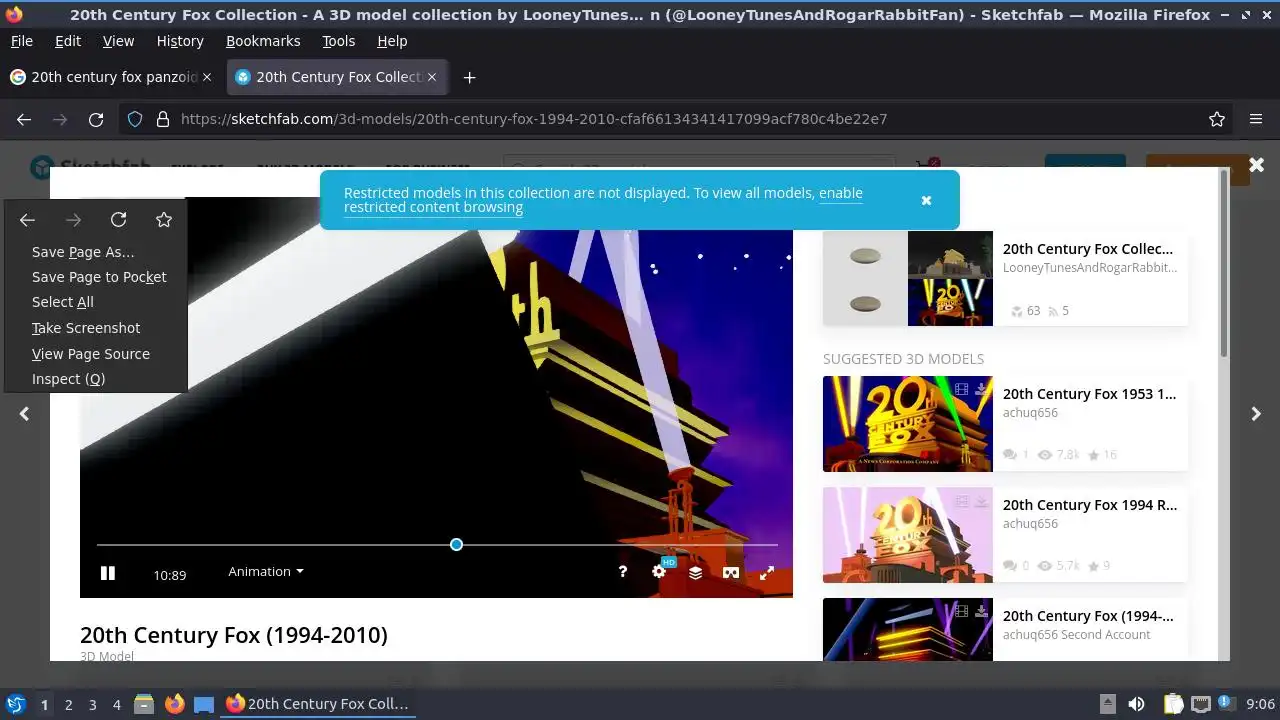1280x720 pixels.
Task: Click LooneyTunesAndRogarRabbit... author name
Action: pos(1090,268)
